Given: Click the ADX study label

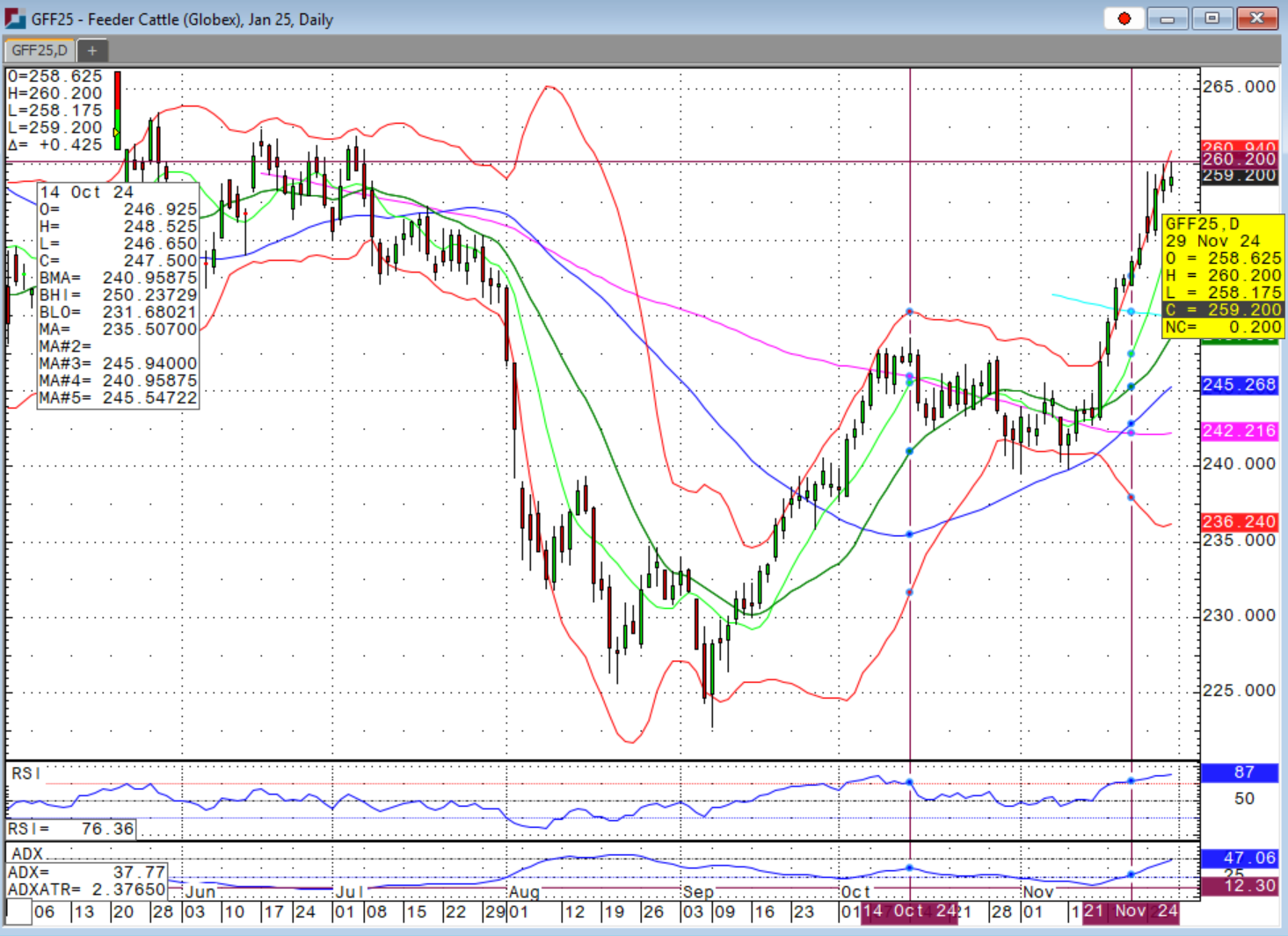Looking at the screenshot, I should pyautogui.click(x=27, y=854).
